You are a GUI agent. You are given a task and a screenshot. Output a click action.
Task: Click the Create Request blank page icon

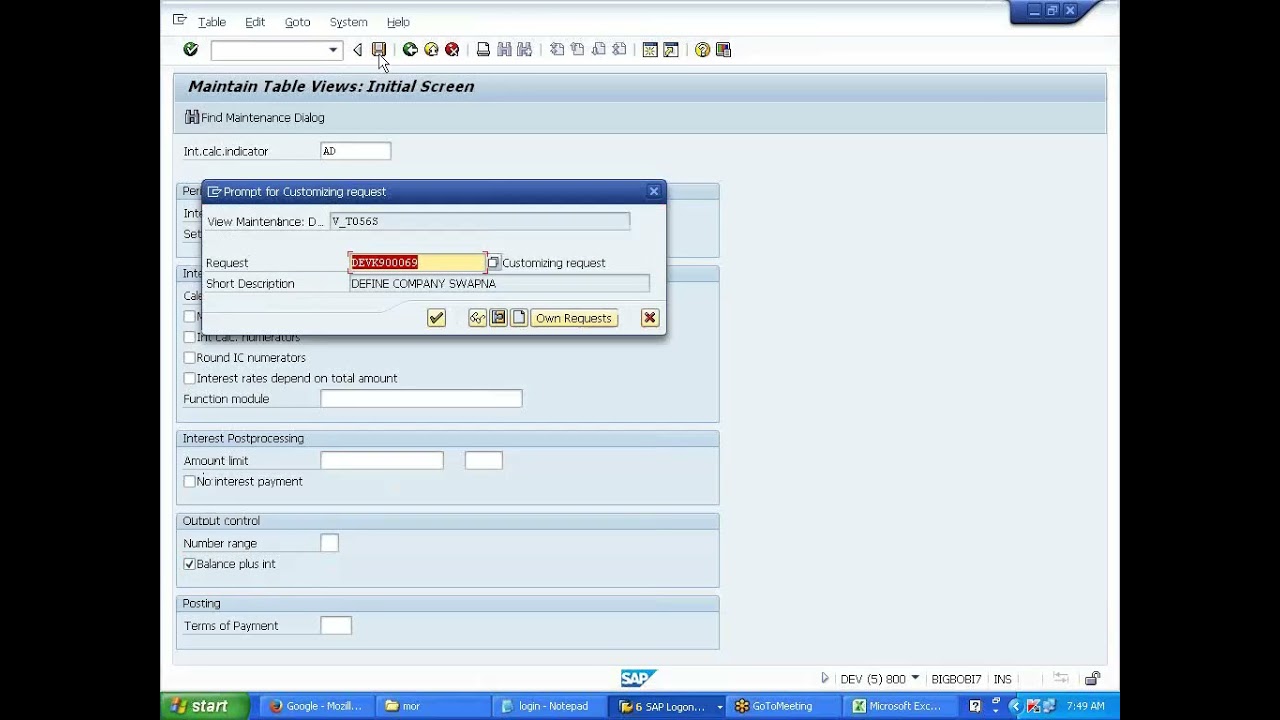[518, 318]
